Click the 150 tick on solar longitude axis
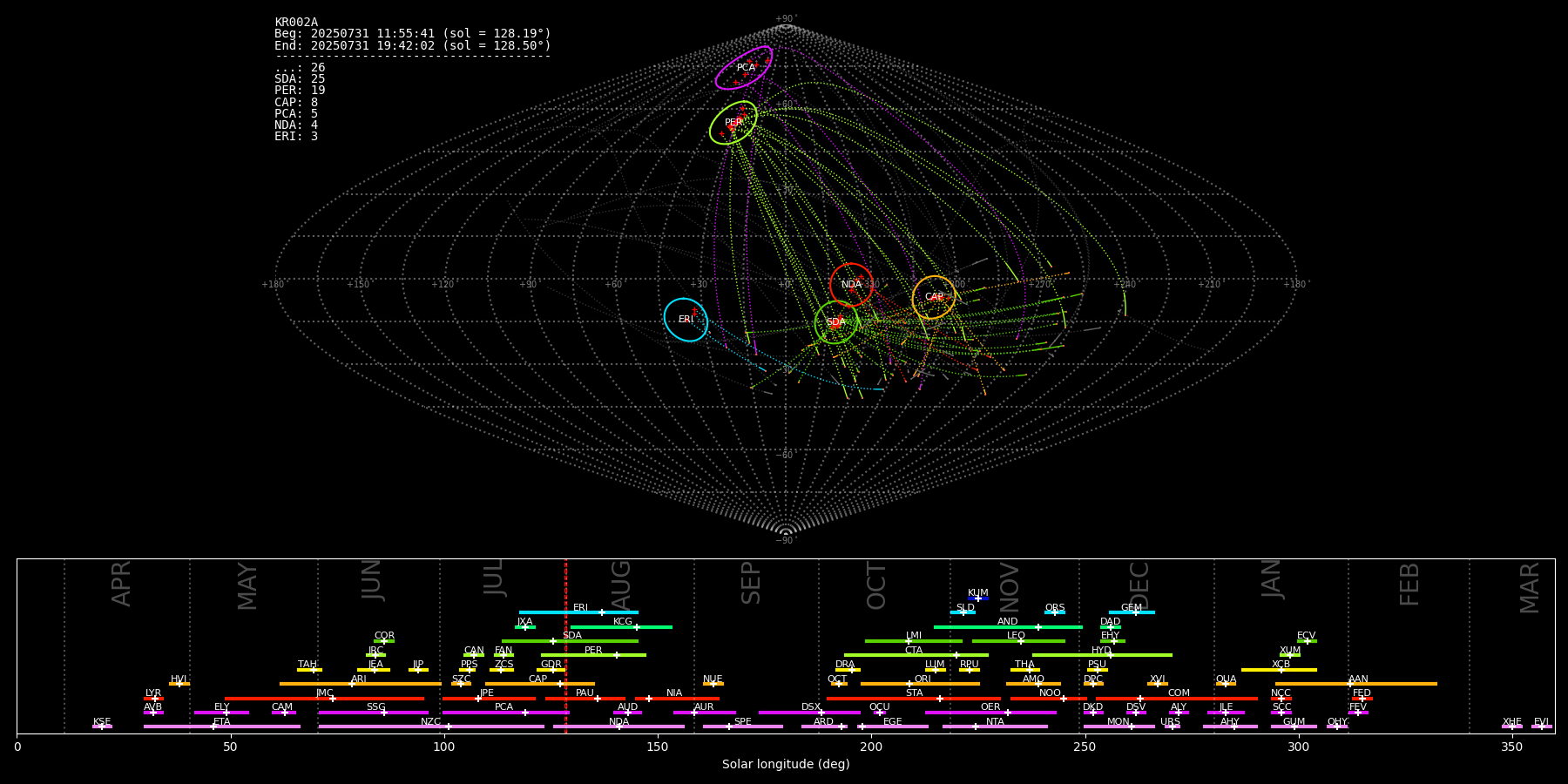This screenshot has width=1568, height=784. pyautogui.click(x=658, y=747)
